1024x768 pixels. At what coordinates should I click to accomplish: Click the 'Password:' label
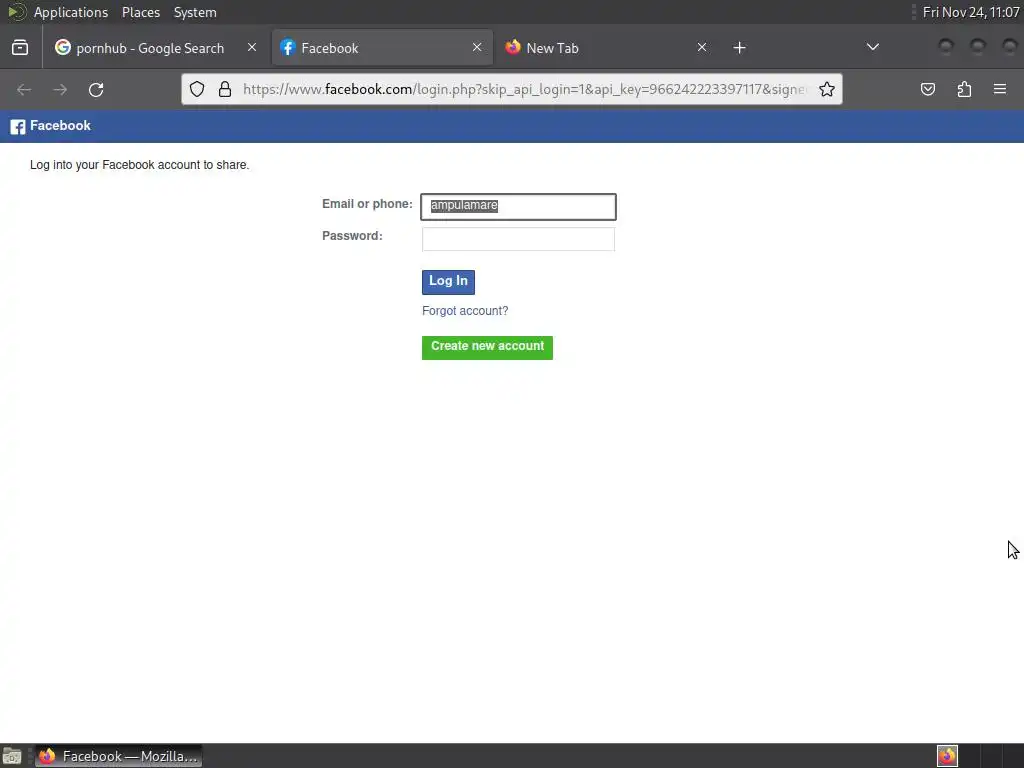pos(352,236)
